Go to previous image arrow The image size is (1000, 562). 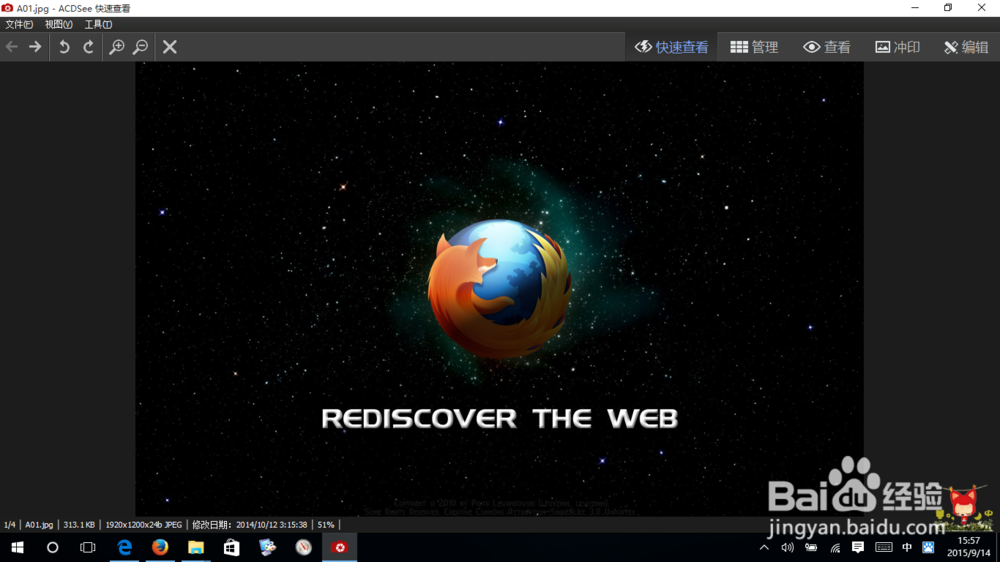click(x=11, y=47)
